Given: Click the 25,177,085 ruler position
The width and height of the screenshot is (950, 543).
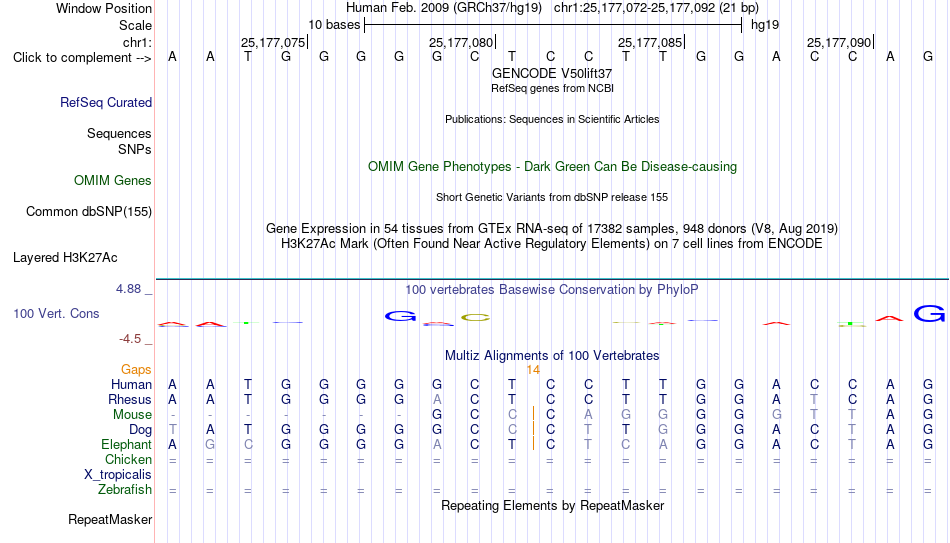Looking at the screenshot, I should click(x=650, y=42).
